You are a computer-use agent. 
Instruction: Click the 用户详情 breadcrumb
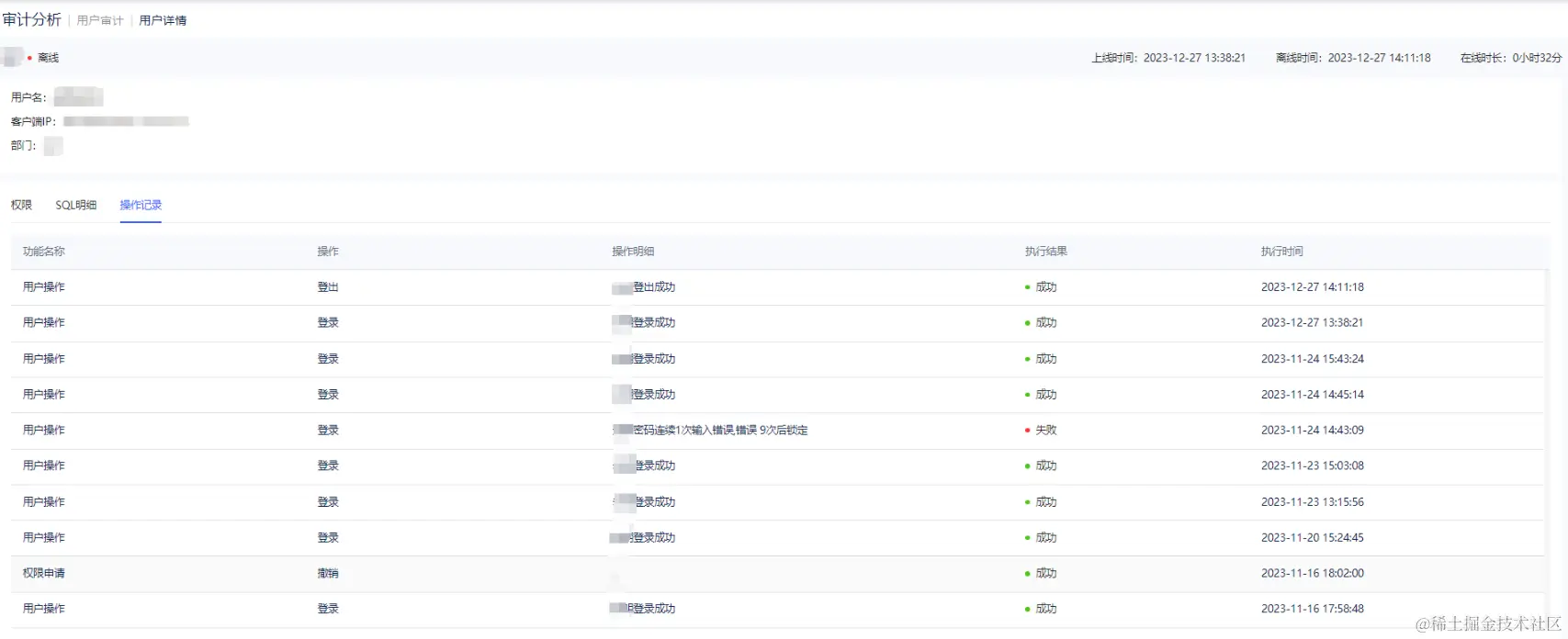point(163,20)
